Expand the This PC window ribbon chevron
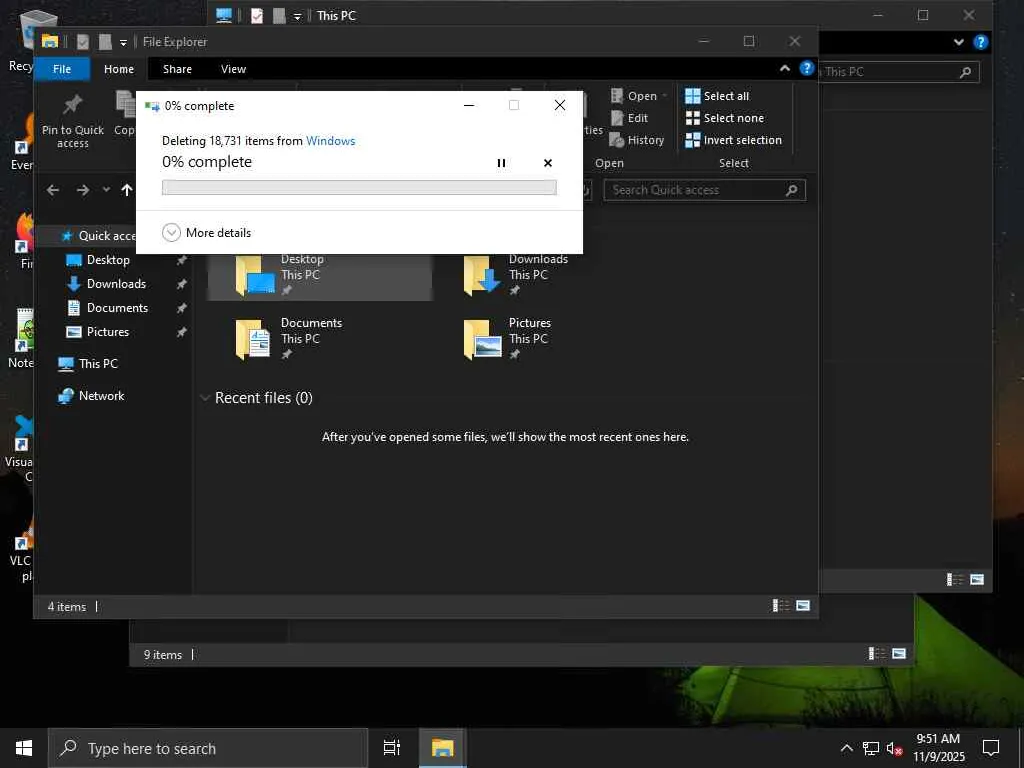 point(959,42)
